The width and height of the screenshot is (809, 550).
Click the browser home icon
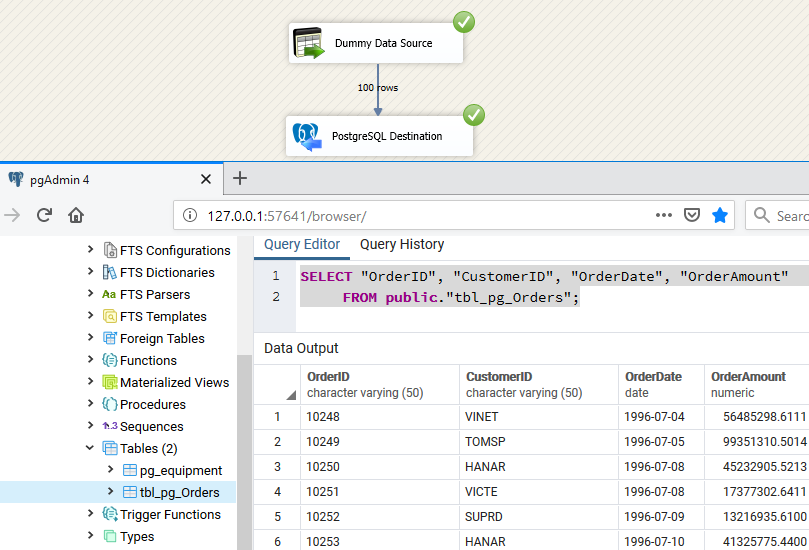[76, 215]
